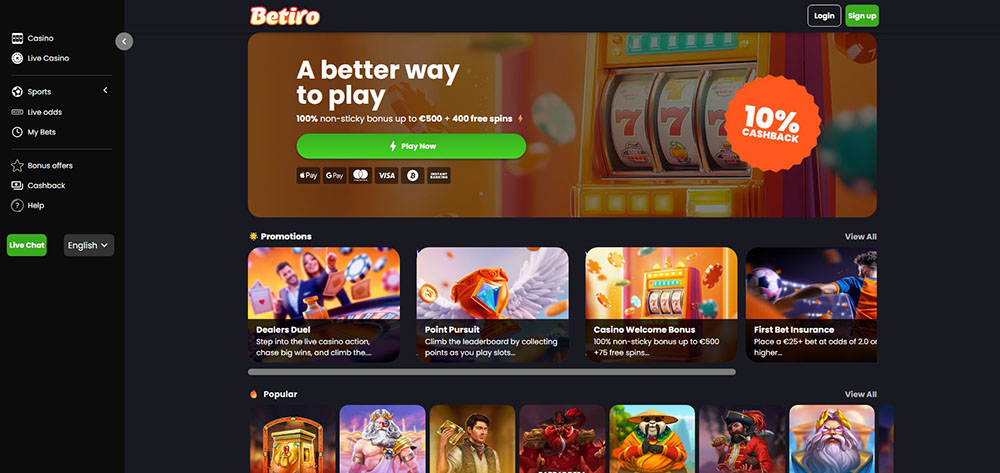Image resolution: width=1000 pixels, height=473 pixels.
Task: Open Live odds via its icon
Action: click(17, 112)
